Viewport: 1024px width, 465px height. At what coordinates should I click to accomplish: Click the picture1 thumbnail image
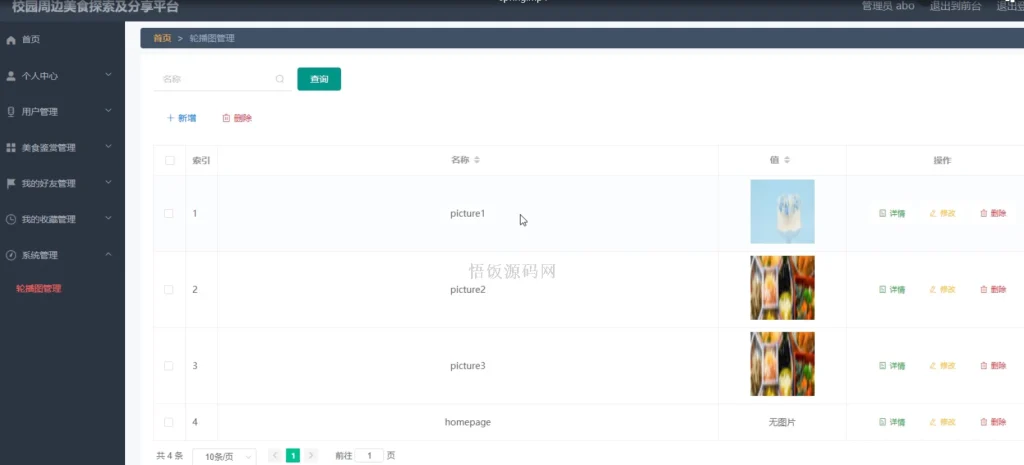pos(782,212)
